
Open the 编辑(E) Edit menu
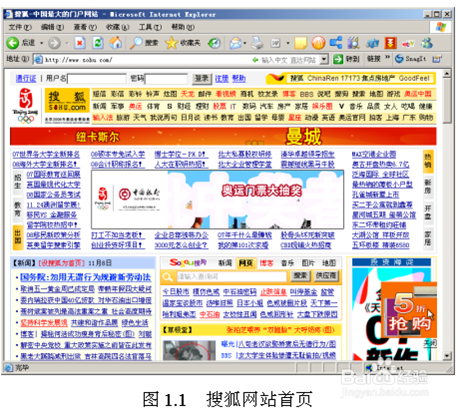point(52,27)
